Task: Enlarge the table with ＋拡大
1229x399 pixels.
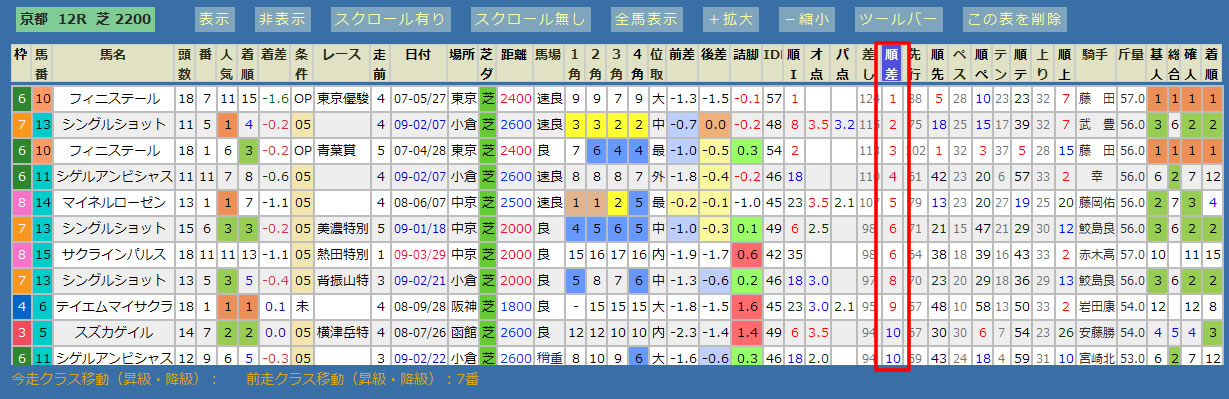Action: (731, 19)
